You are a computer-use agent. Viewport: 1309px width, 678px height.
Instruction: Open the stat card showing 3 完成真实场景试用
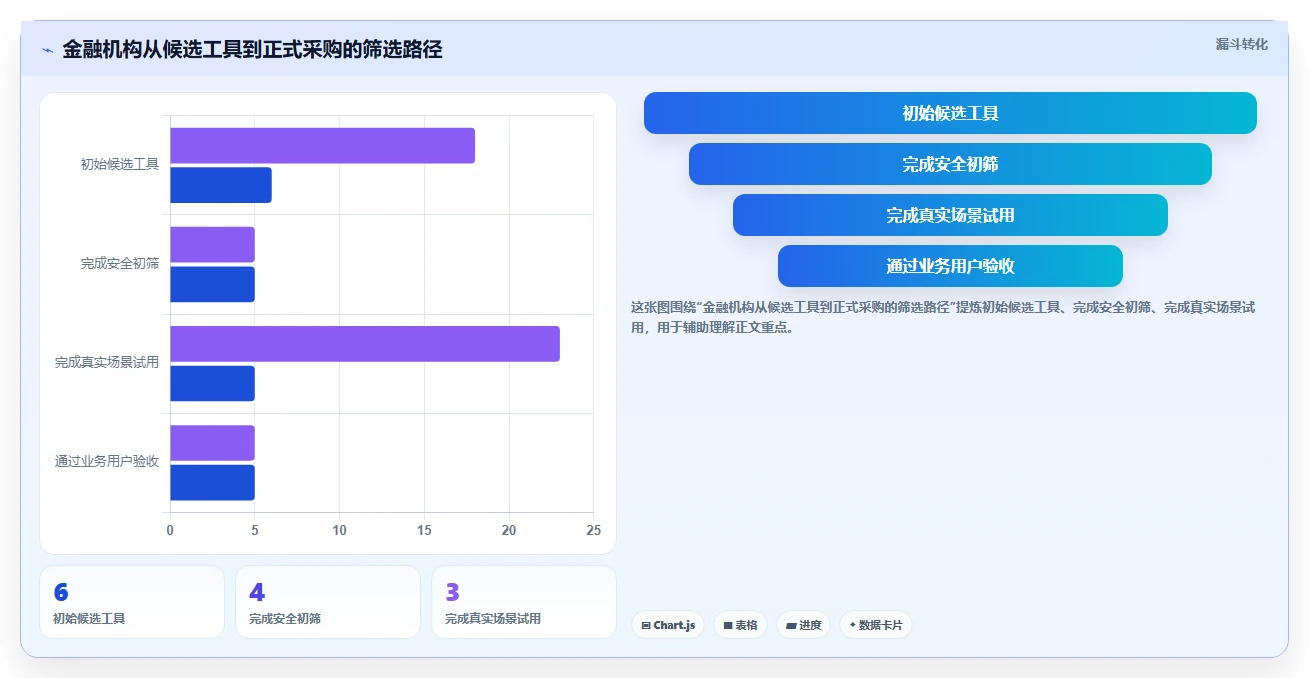coord(524,602)
